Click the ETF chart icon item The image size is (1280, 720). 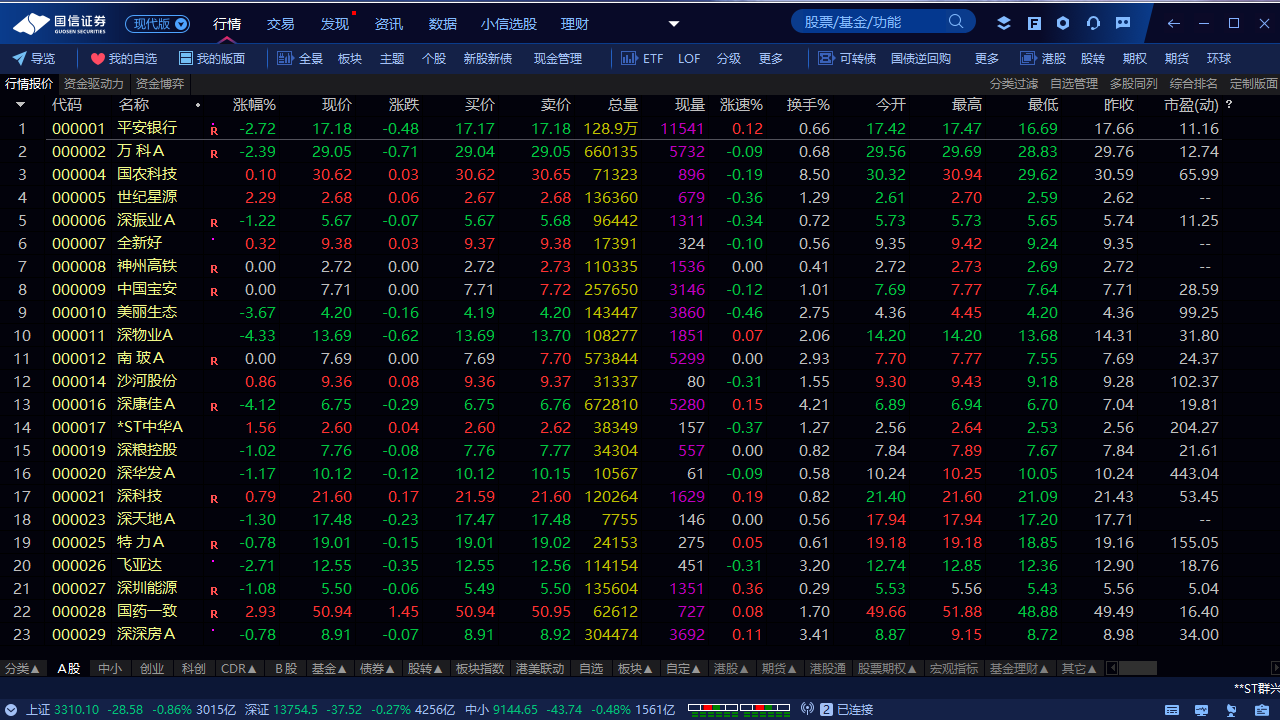coord(642,59)
